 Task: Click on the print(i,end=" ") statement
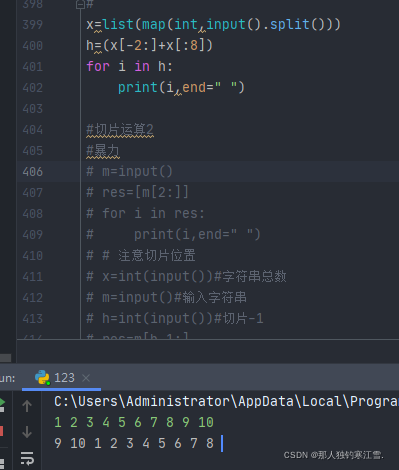point(181,88)
